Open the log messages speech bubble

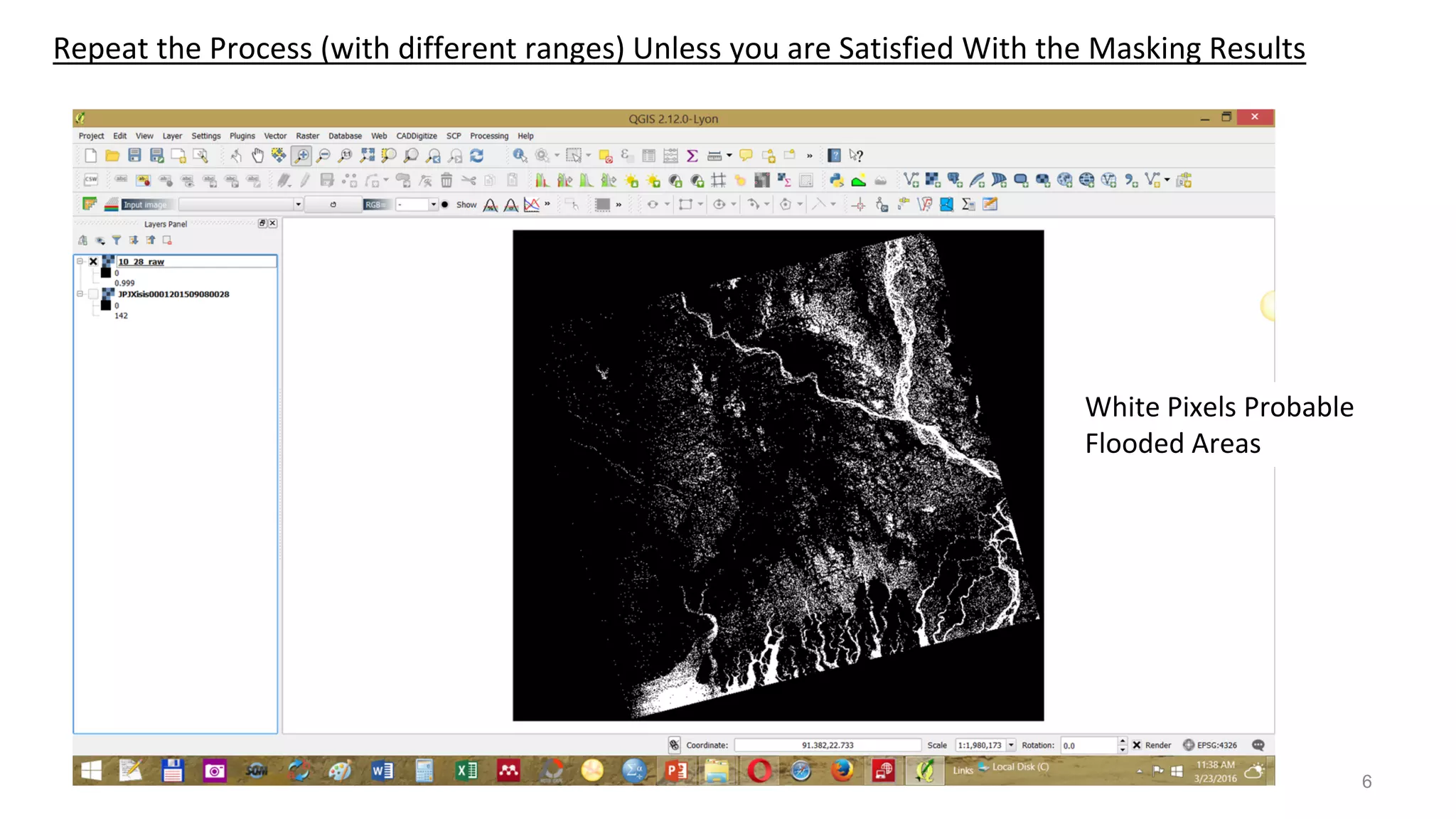[1258, 745]
